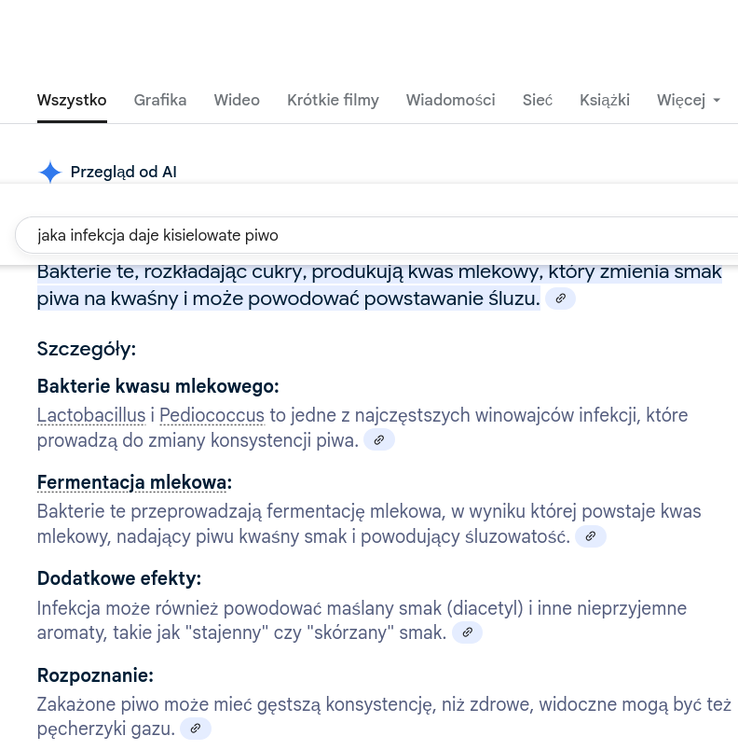Follow the 'Fermentacja mlekowa' heading link

click(131, 482)
